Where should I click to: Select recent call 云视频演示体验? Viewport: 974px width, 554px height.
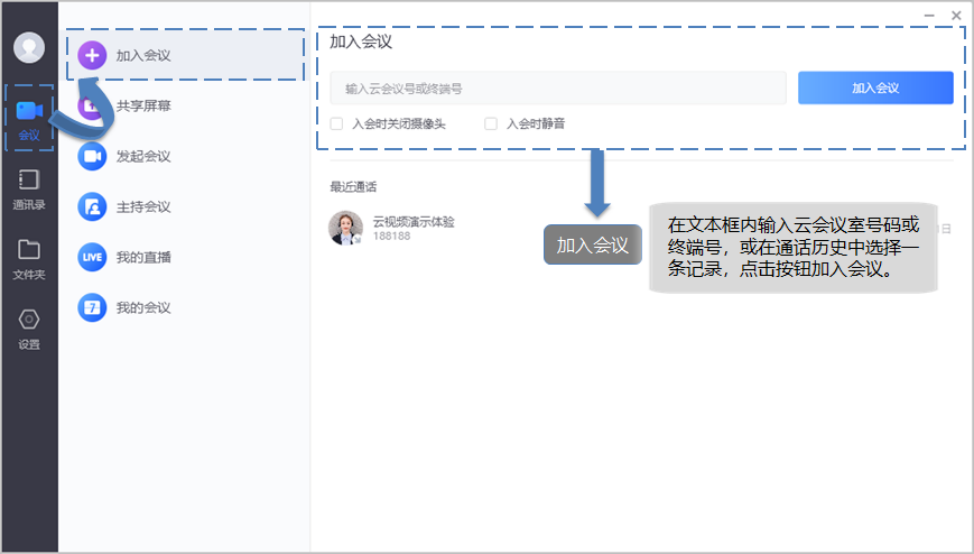(413, 222)
